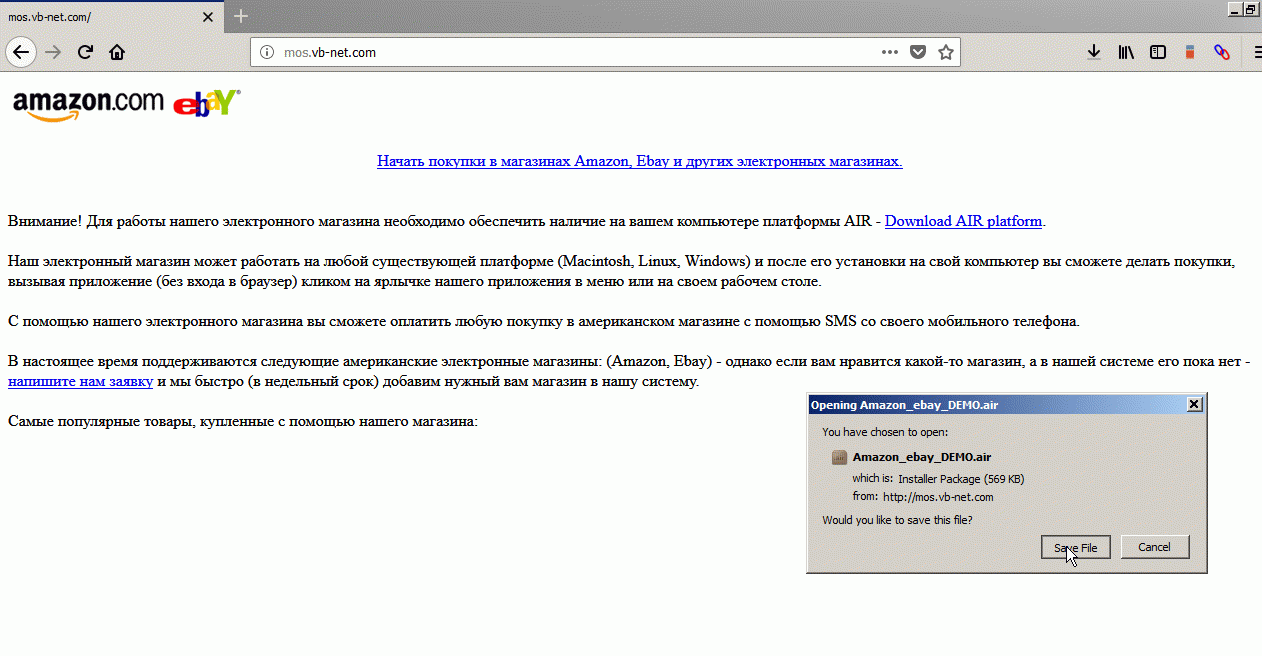The height and width of the screenshot is (656, 1262).
Task: Open the browser home page
Action: [x=117, y=52]
